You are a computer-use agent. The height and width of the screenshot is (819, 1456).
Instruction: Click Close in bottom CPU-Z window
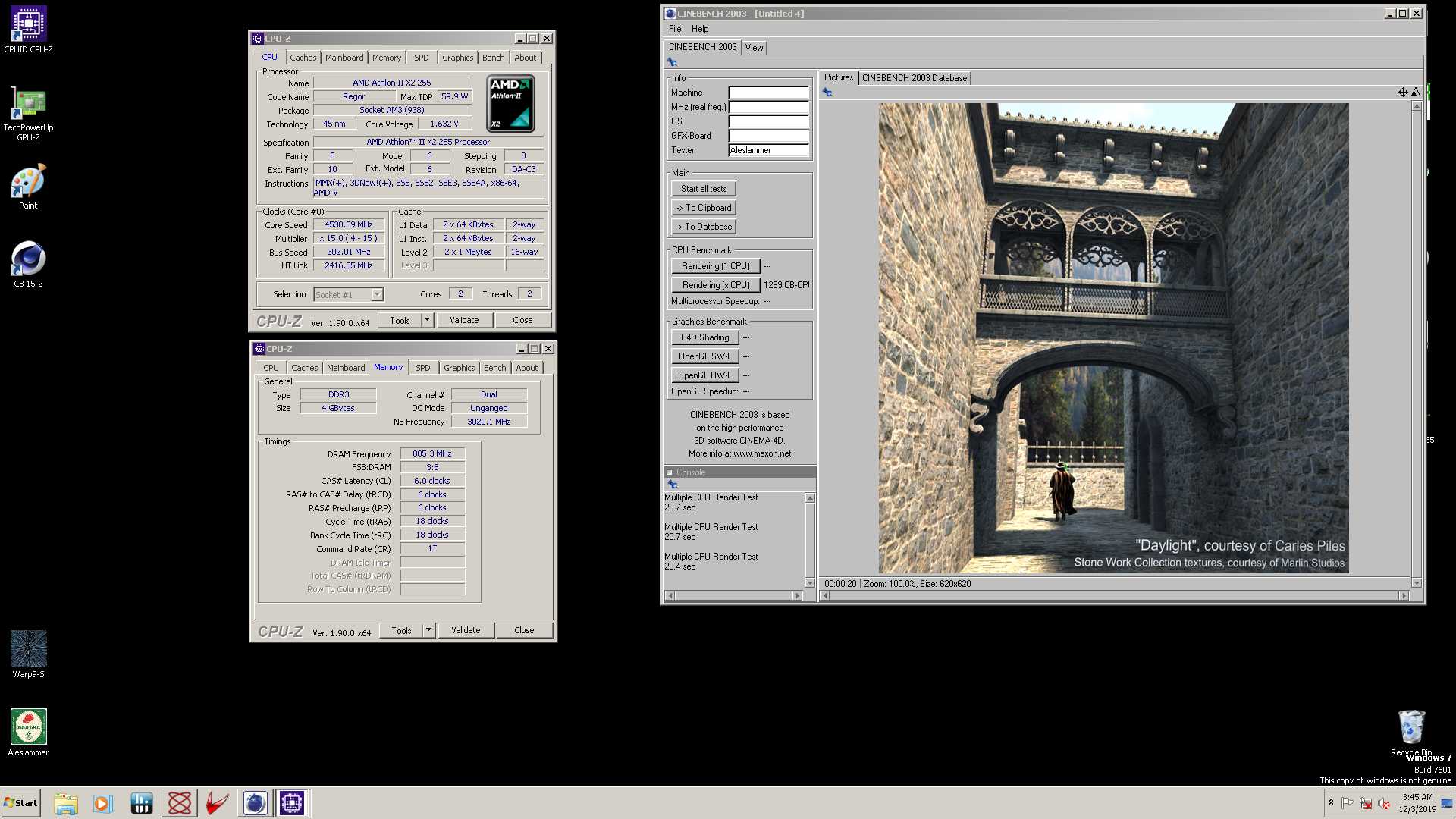tap(524, 630)
